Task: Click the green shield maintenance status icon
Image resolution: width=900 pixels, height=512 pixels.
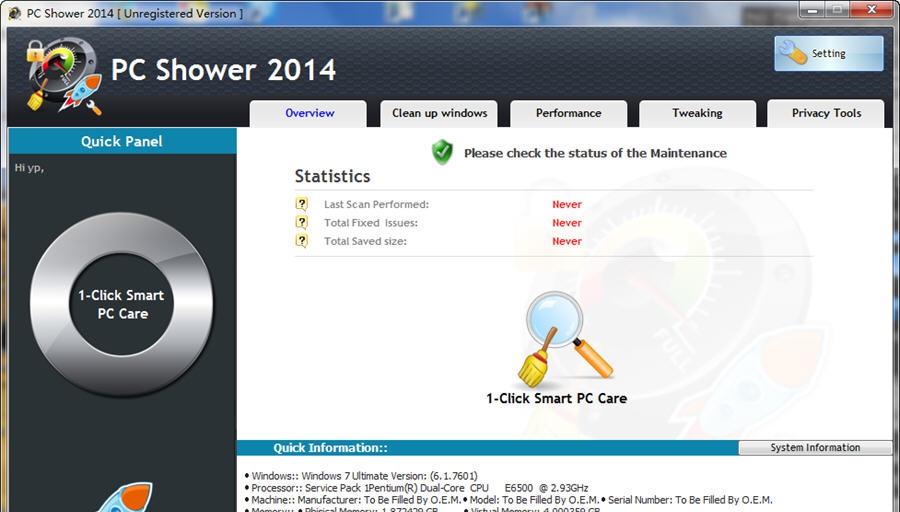Action: coord(442,152)
